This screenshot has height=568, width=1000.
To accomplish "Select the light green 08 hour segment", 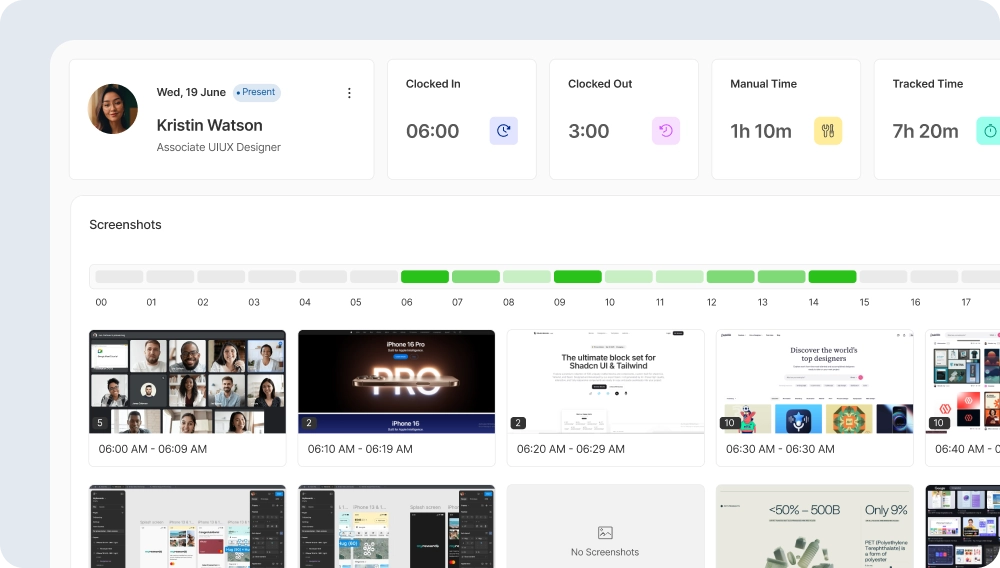I will 527,277.
